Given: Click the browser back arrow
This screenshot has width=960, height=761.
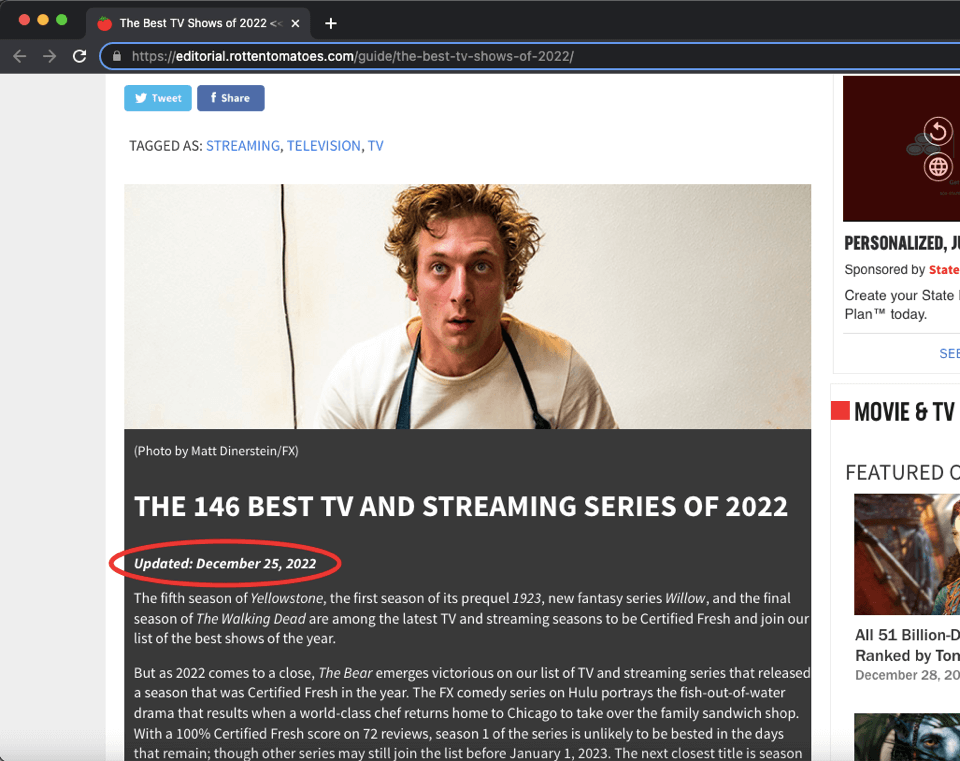Looking at the screenshot, I should pos(19,56).
